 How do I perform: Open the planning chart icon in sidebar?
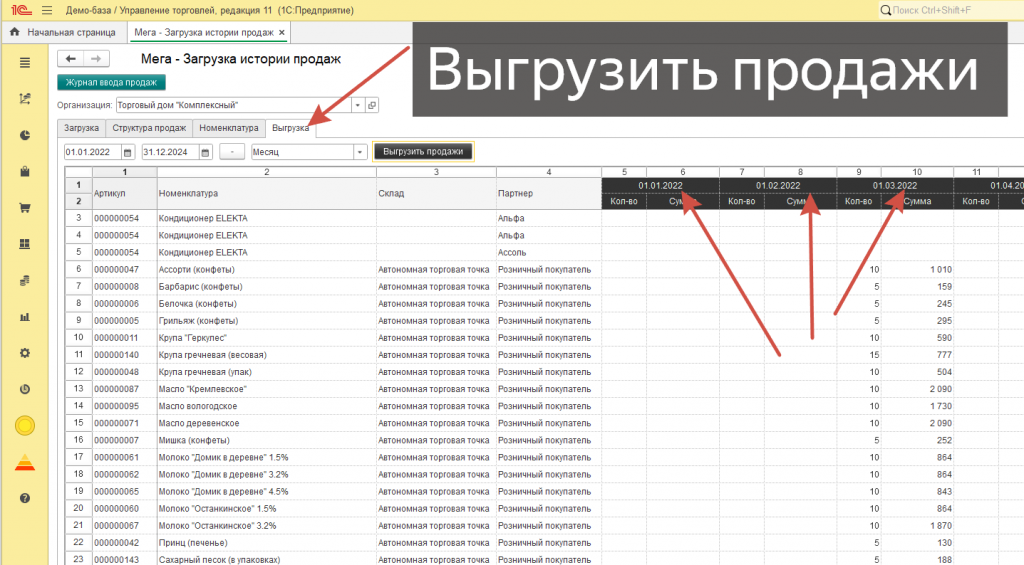click(25, 99)
